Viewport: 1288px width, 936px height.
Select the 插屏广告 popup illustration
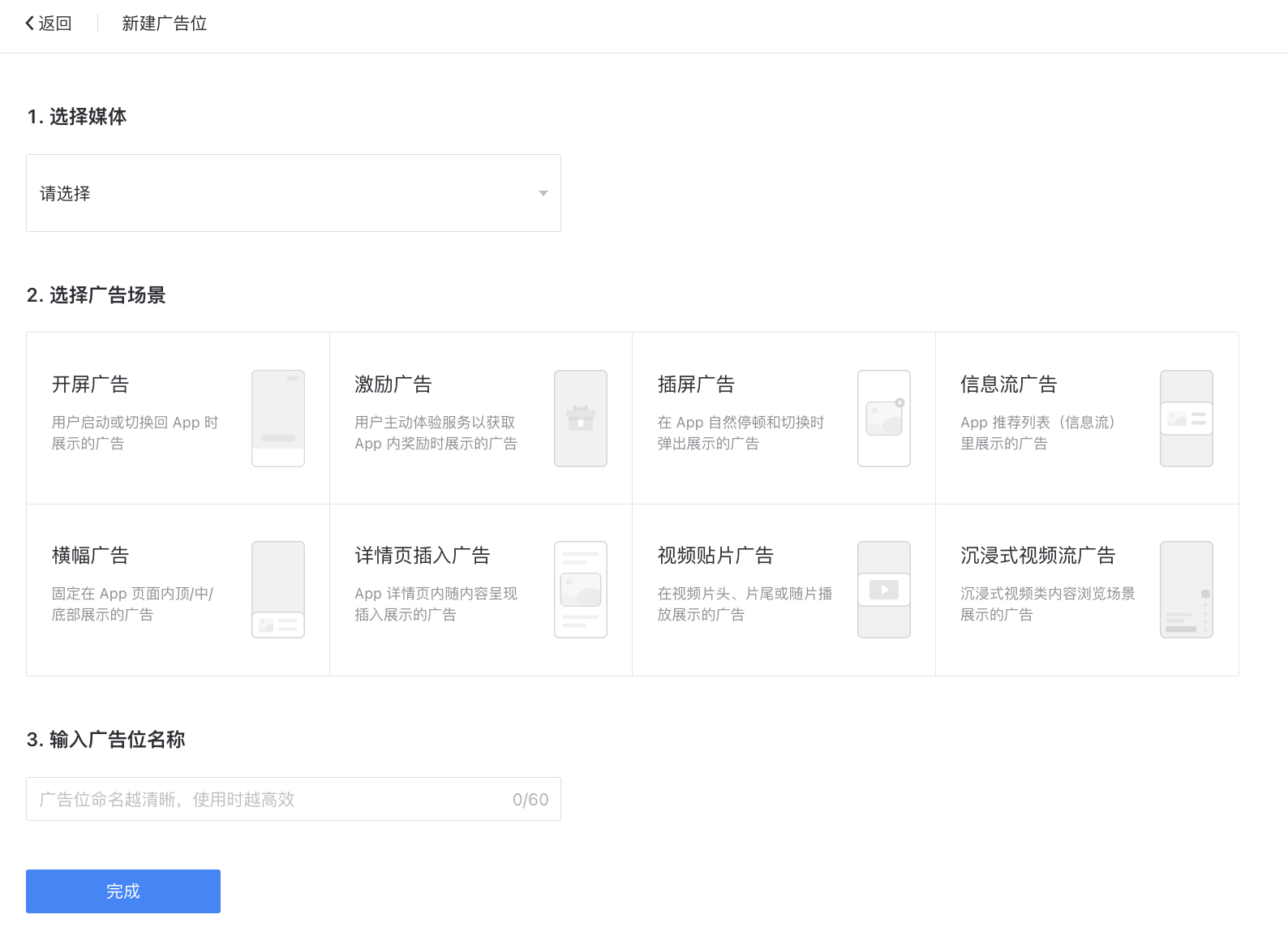(x=884, y=419)
